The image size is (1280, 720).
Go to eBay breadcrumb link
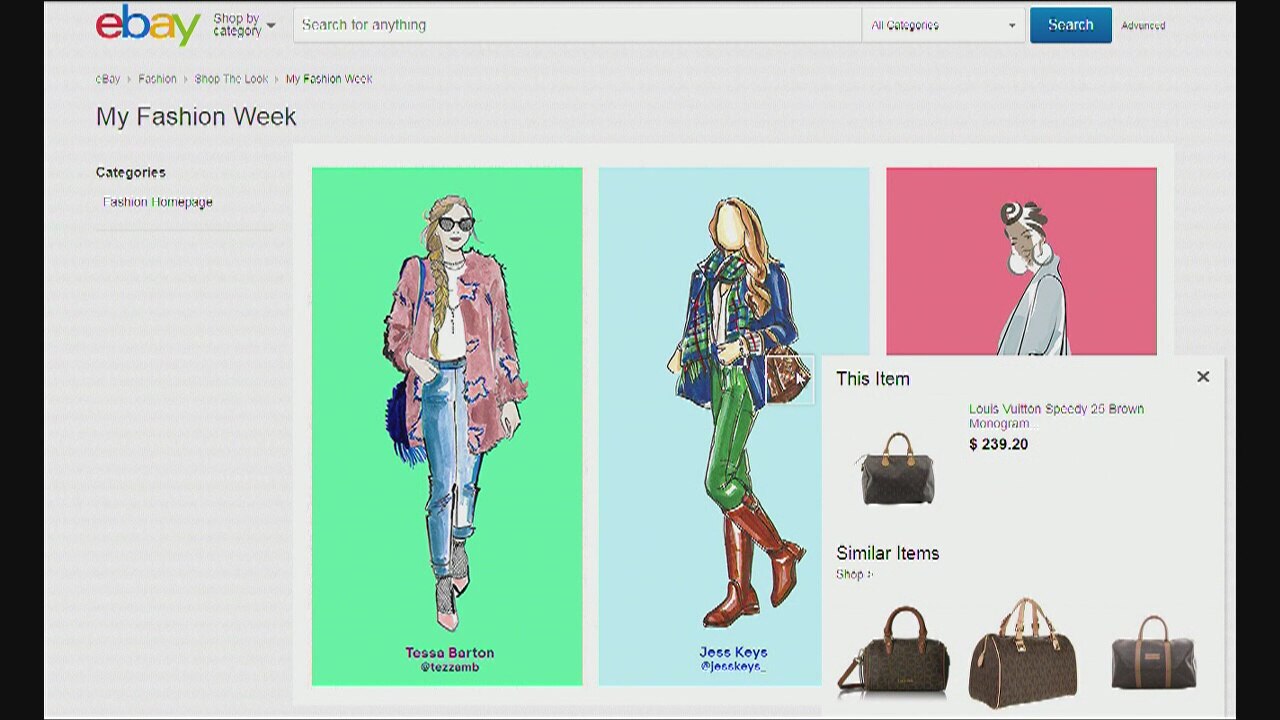pos(107,79)
